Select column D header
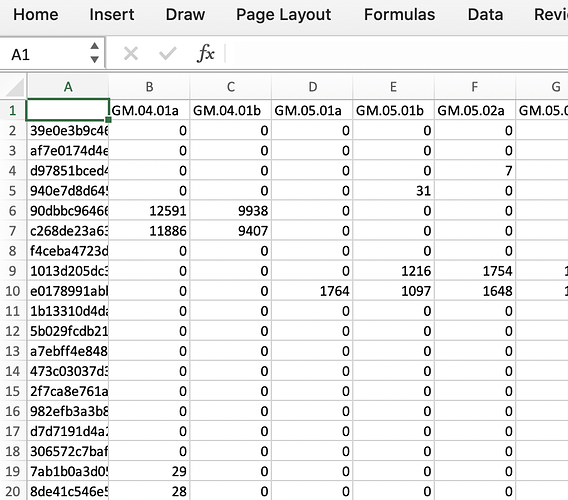This screenshot has width=568, height=500. tap(313, 87)
